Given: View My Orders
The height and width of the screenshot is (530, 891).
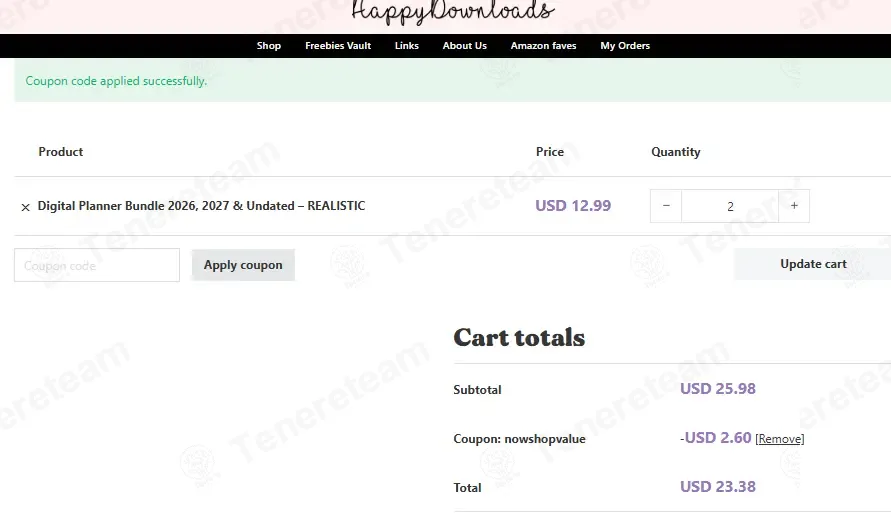Looking at the screenshot, I should 625,45.
